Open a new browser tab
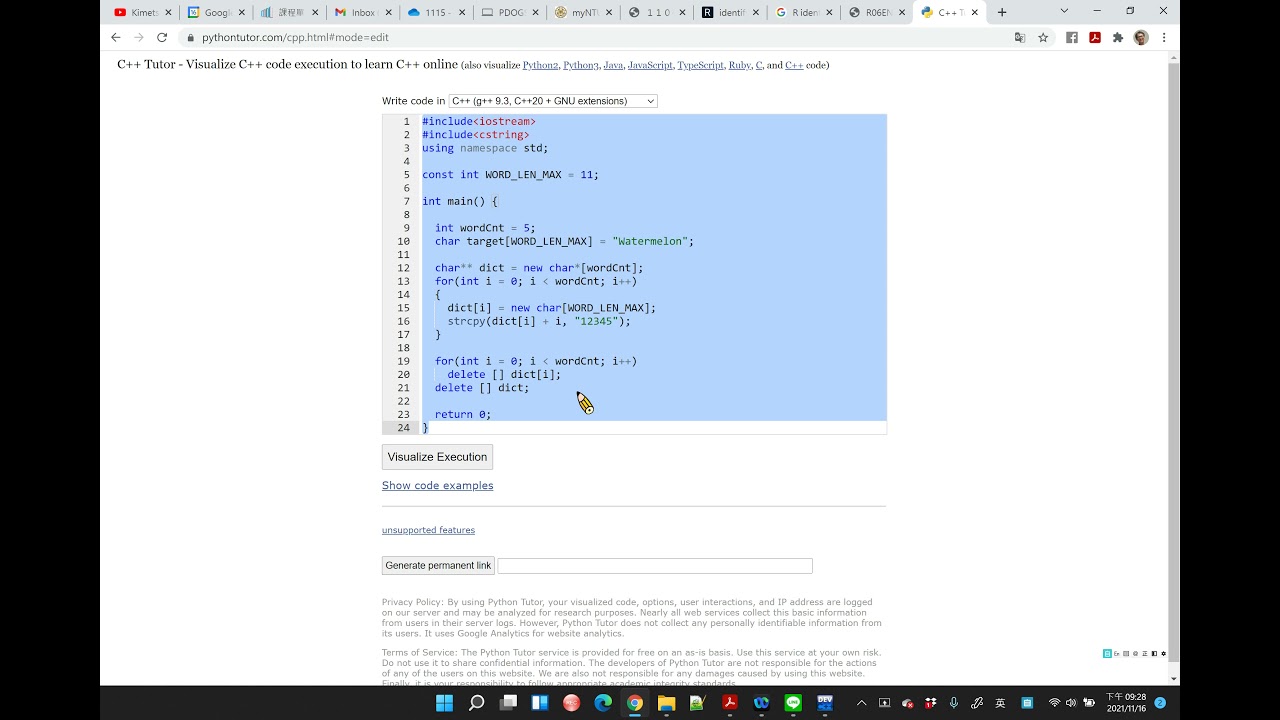1280x720 pixels. pos(1002,12)
